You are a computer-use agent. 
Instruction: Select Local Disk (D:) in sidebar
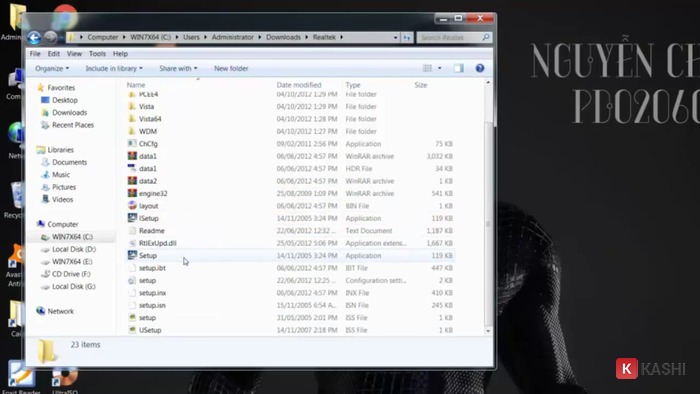pyautogui.click(x=74, y=249)
